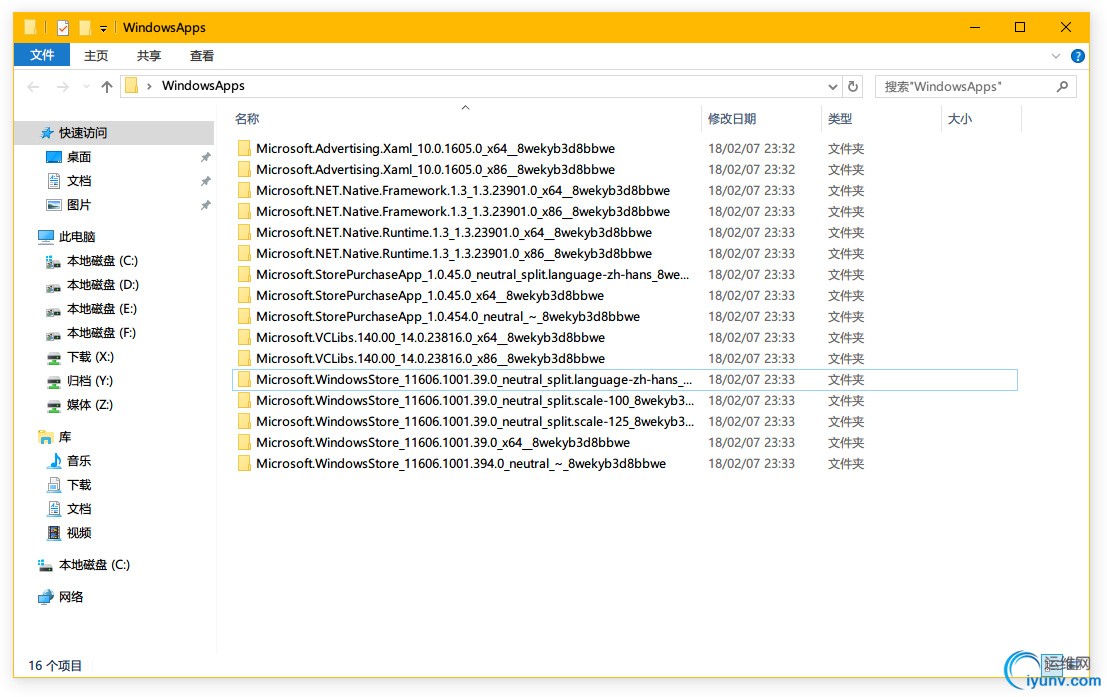
Task: Open the quick access toolbar customize dropdown
Action: [x=103, y=29]
